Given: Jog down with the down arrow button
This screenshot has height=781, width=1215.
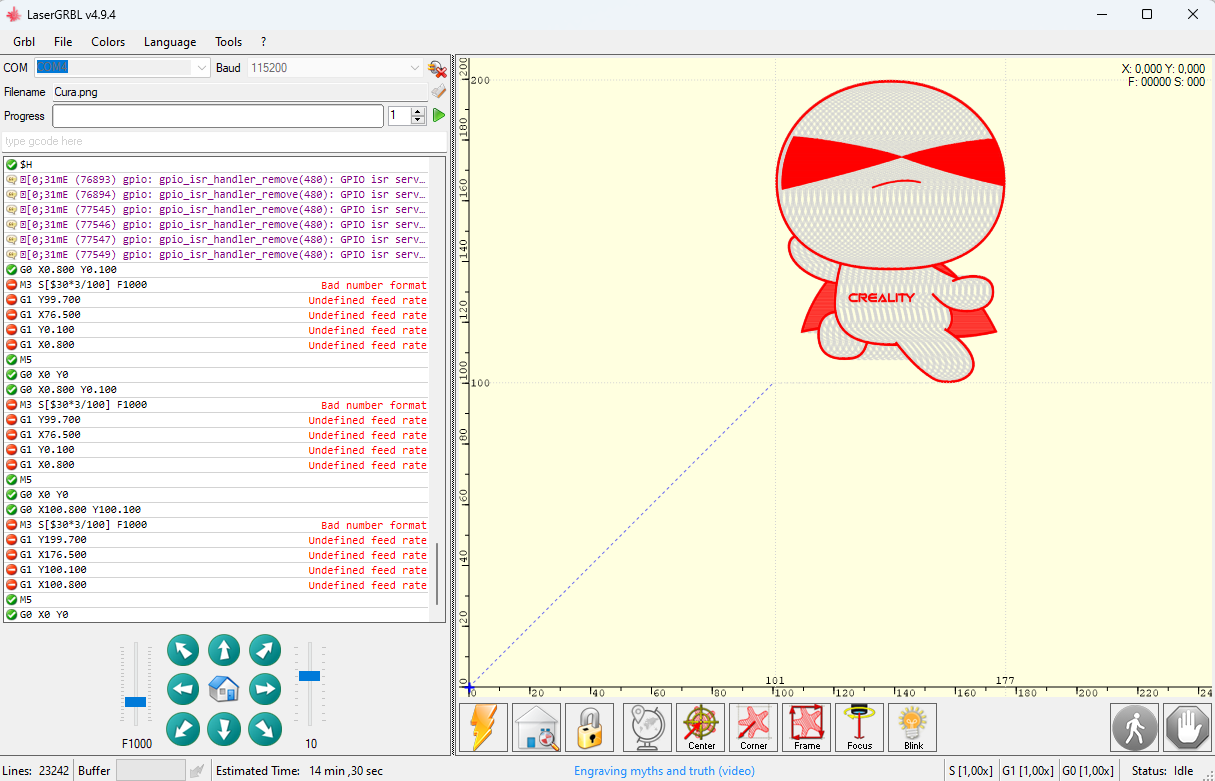Looking at the screenshot, I should (224, 729).
